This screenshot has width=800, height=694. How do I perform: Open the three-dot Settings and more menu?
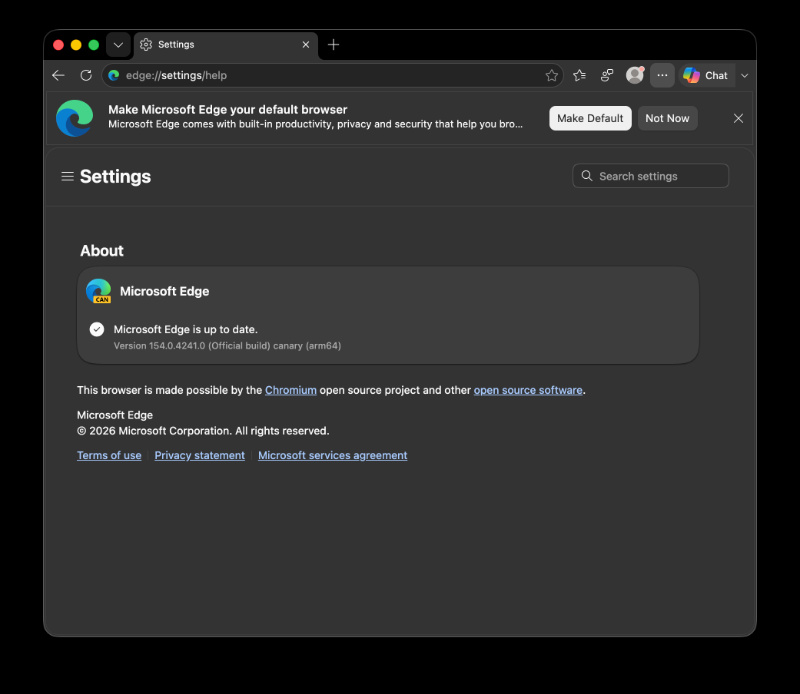(x=662, y=76)
